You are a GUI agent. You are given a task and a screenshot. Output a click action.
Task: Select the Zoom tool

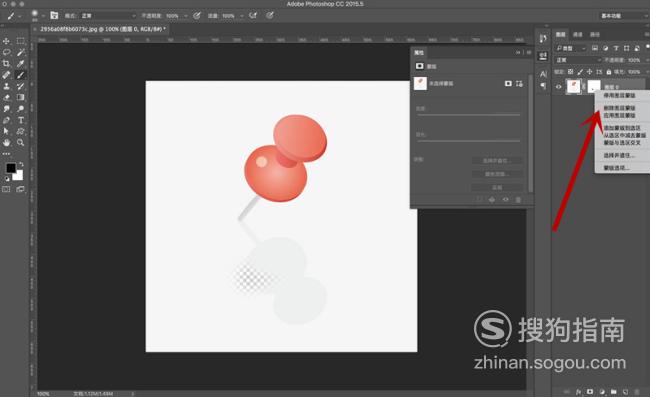tap(20, 143)
